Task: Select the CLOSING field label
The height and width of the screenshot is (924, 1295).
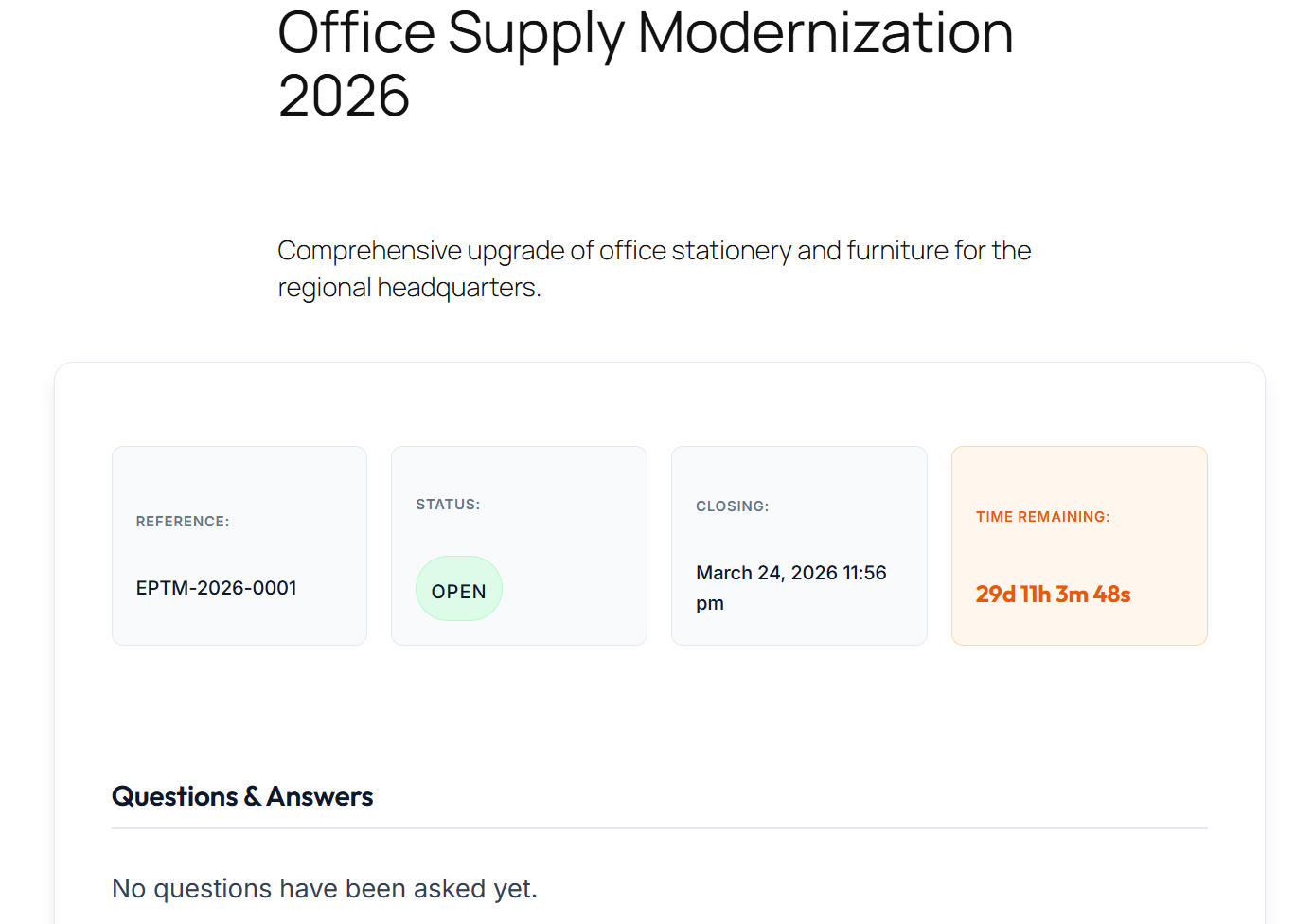Action: point(732,506)
